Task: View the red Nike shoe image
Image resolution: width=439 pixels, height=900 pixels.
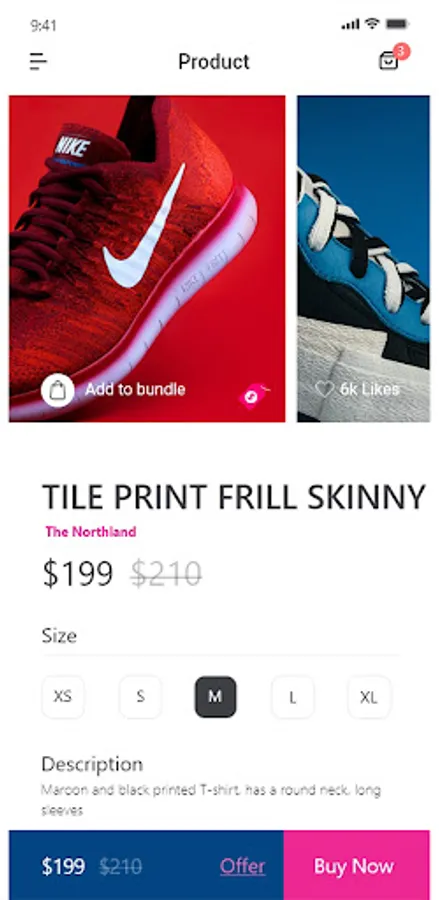Action: (x=147, y=258)
